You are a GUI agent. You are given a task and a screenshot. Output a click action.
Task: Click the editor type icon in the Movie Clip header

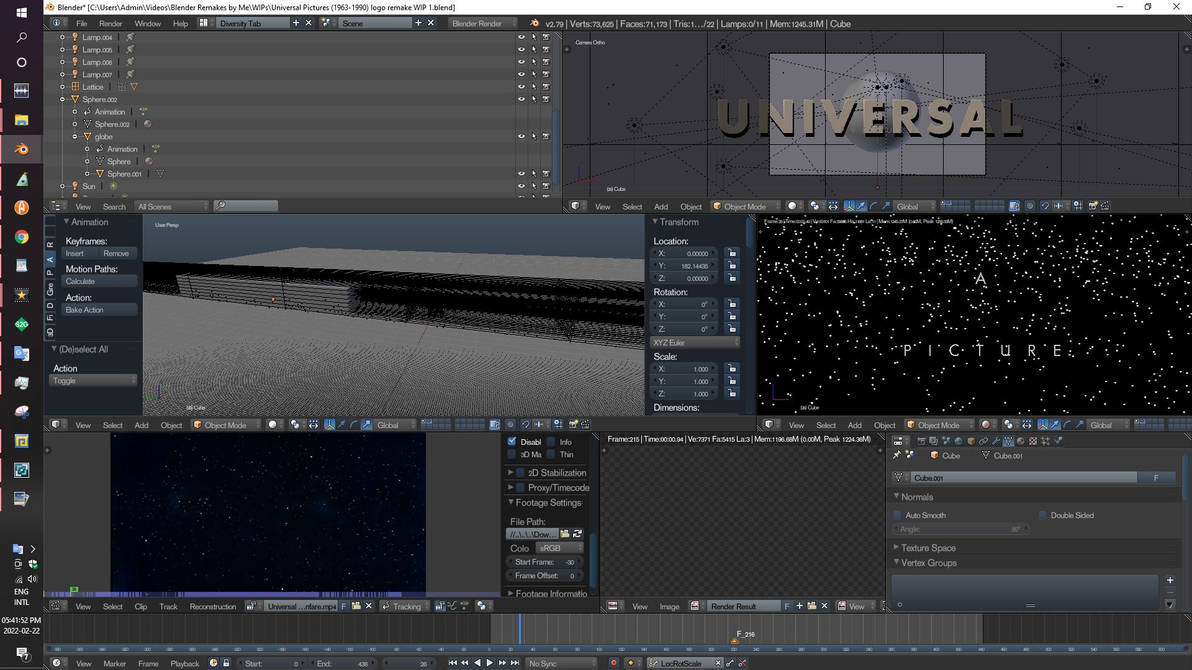point(57,606)
